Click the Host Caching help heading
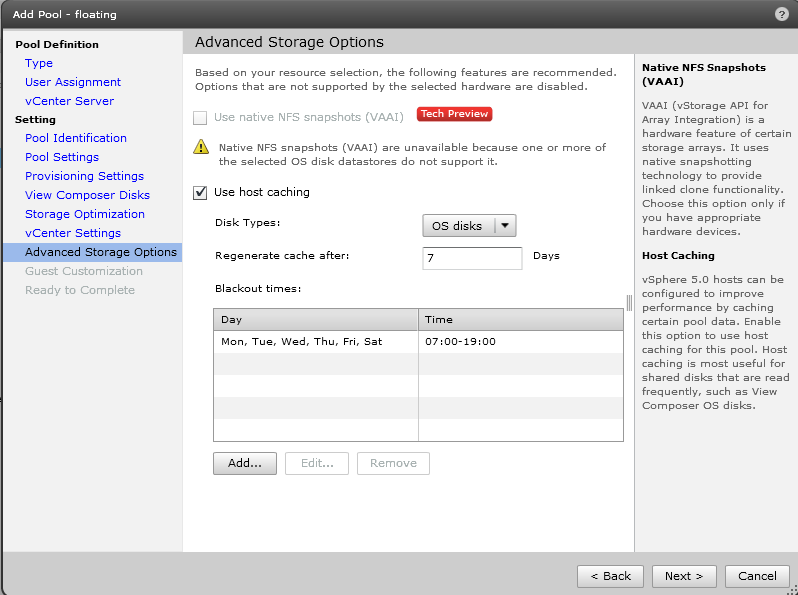This screenshot has width=798, height=595. [678, 256]
